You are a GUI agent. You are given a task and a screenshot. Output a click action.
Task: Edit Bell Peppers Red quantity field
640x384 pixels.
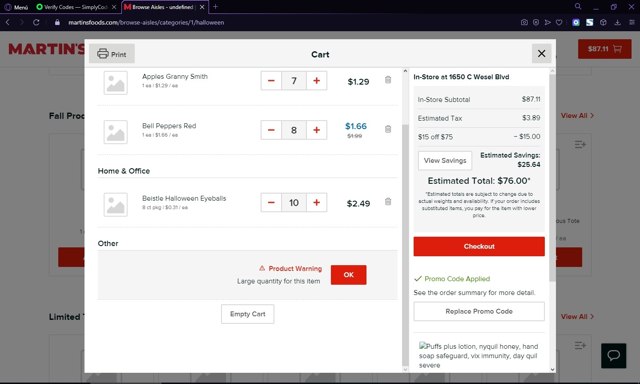294,130
